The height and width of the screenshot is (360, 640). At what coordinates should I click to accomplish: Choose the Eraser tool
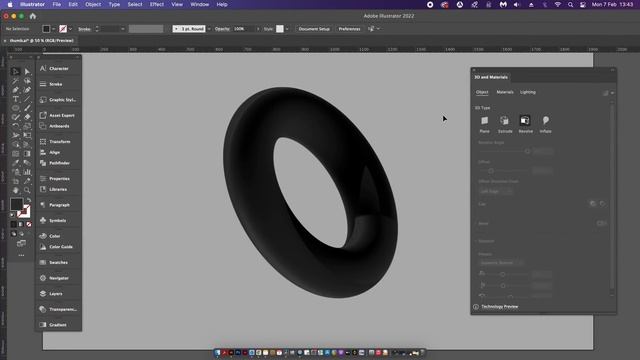(27, 117)
